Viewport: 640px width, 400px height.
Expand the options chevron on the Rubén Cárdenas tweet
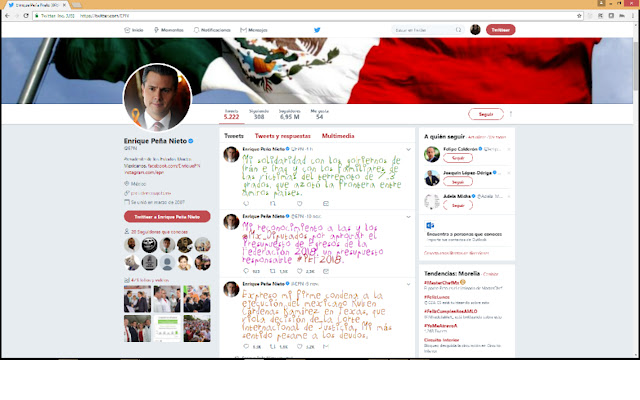tap(408, 284)
